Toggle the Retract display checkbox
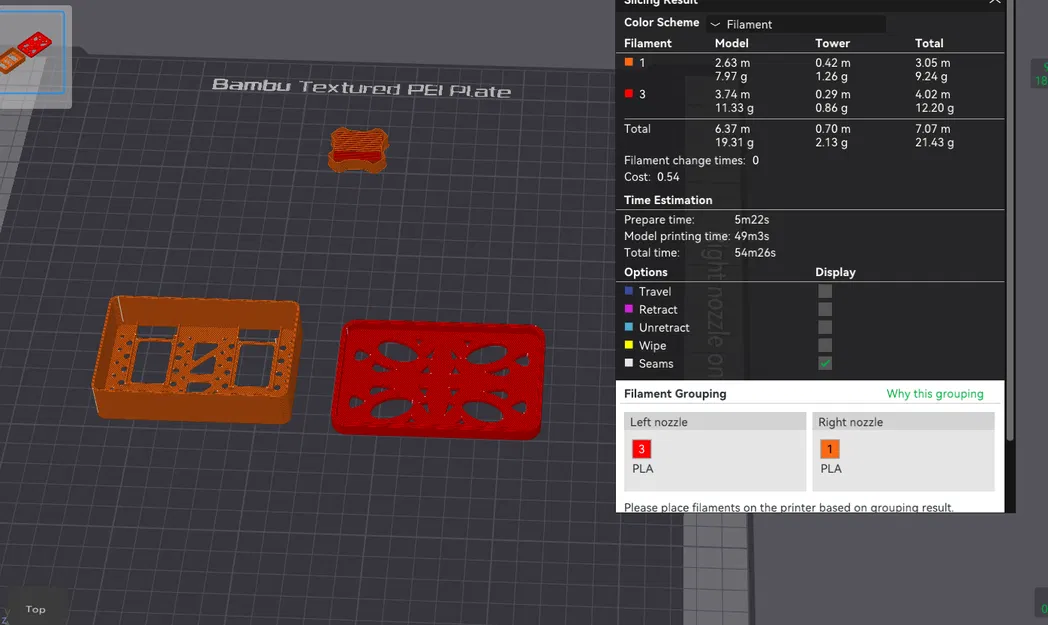Viewport: 1048px width, 625px height. coord(825,309)
